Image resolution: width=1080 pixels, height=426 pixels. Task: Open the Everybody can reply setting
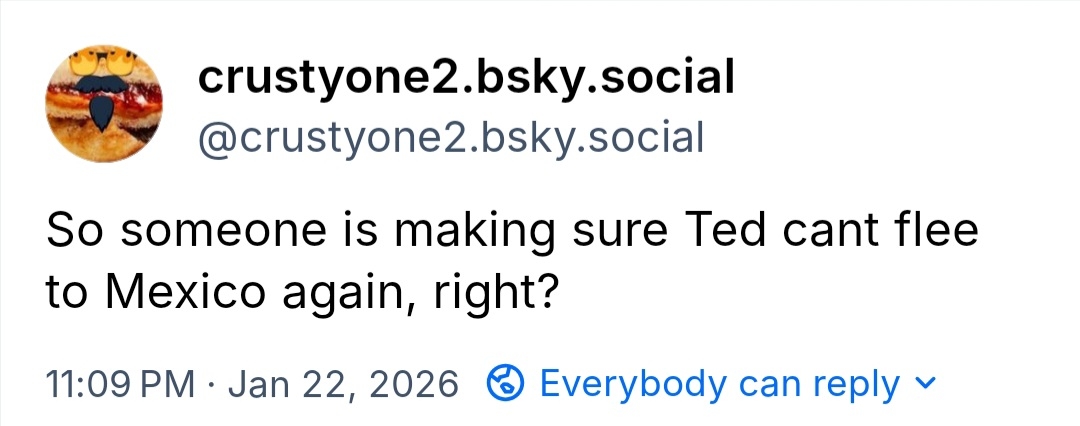click(719, 383)
